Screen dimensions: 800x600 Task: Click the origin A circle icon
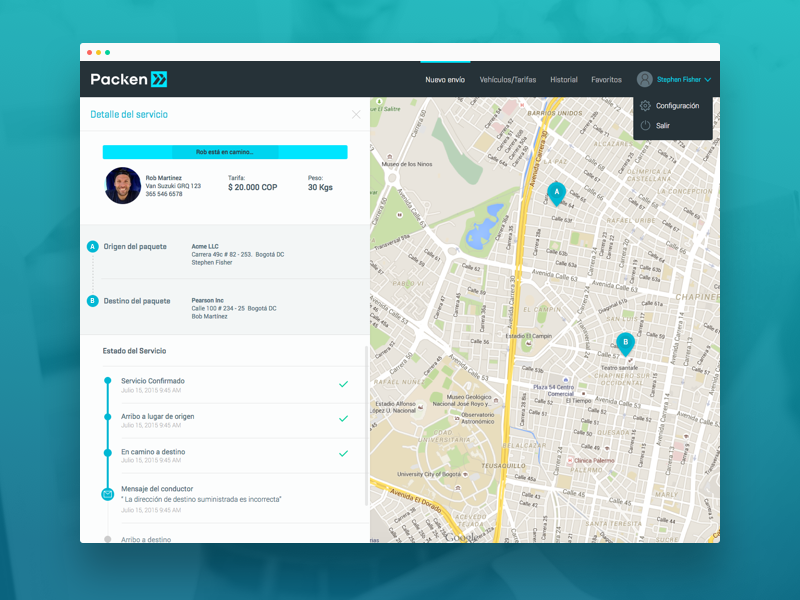pyautogui.click(x=92, y=247)
